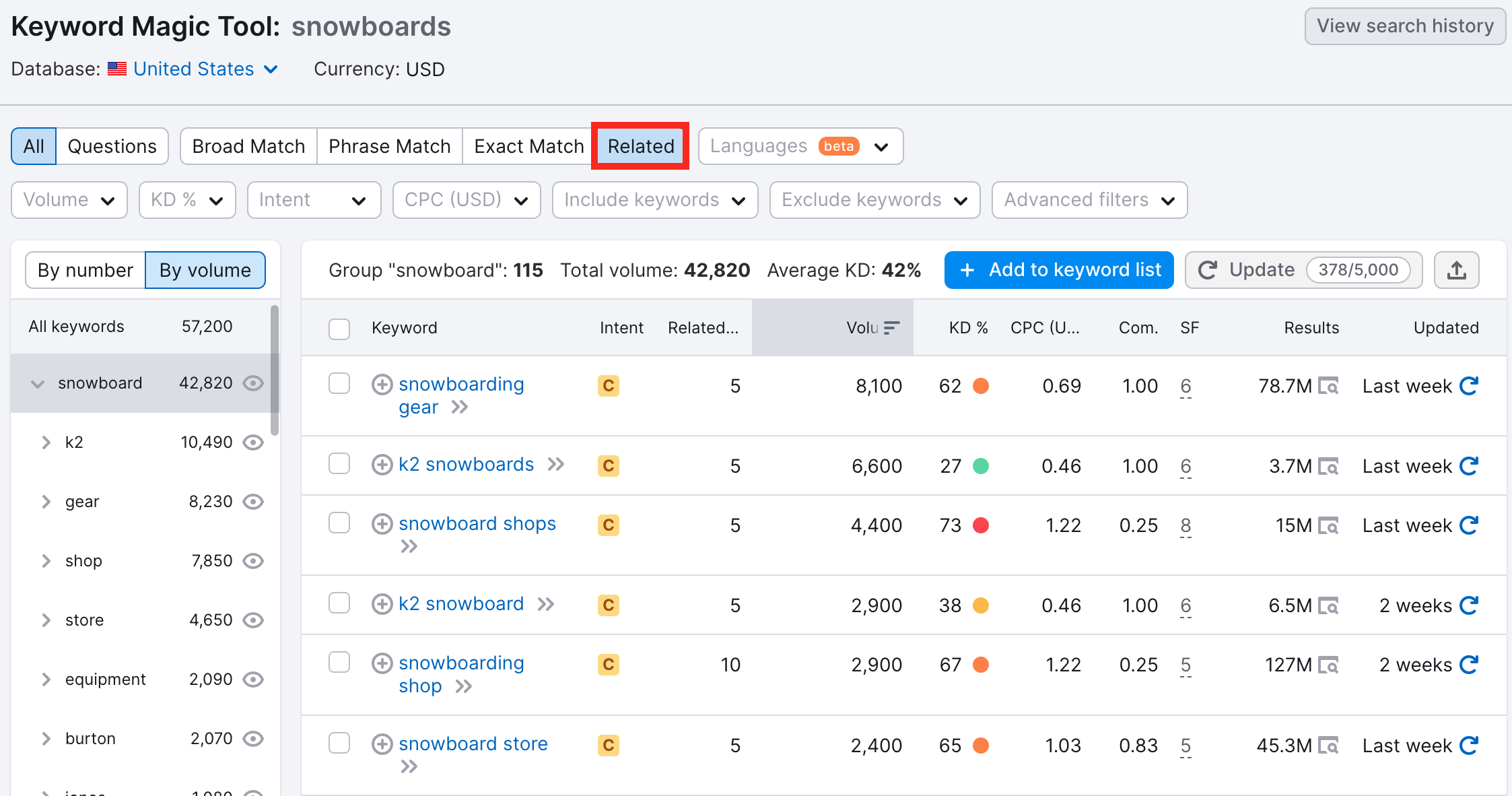The height and width of the screenshot is (796, 1512).
Task: Open the Languages beta dropdown
Action: tap(801, 146)
